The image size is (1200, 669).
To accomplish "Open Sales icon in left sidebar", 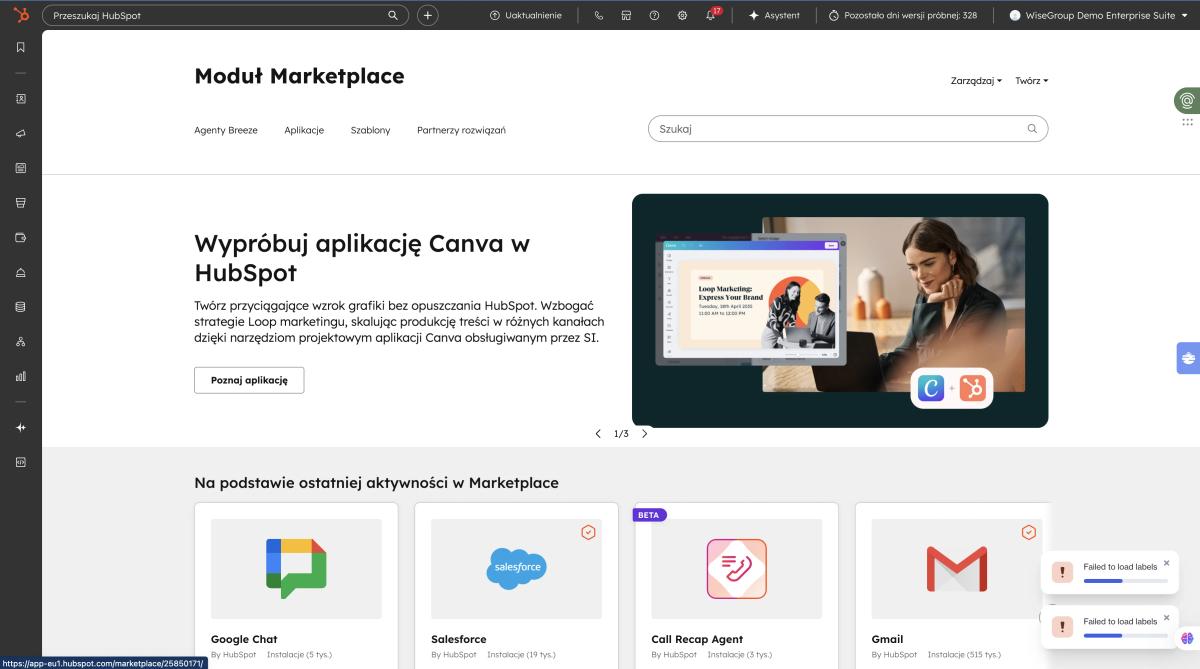I will (x=21, y=203).
